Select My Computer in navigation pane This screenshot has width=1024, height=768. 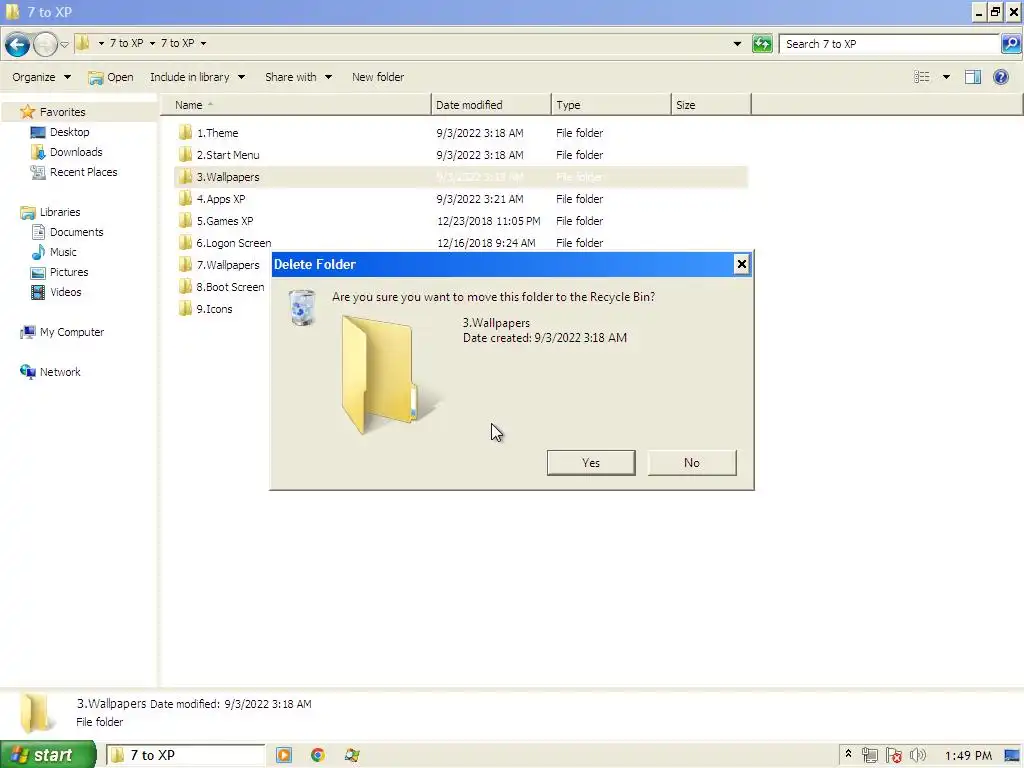(x=71, y=332)
